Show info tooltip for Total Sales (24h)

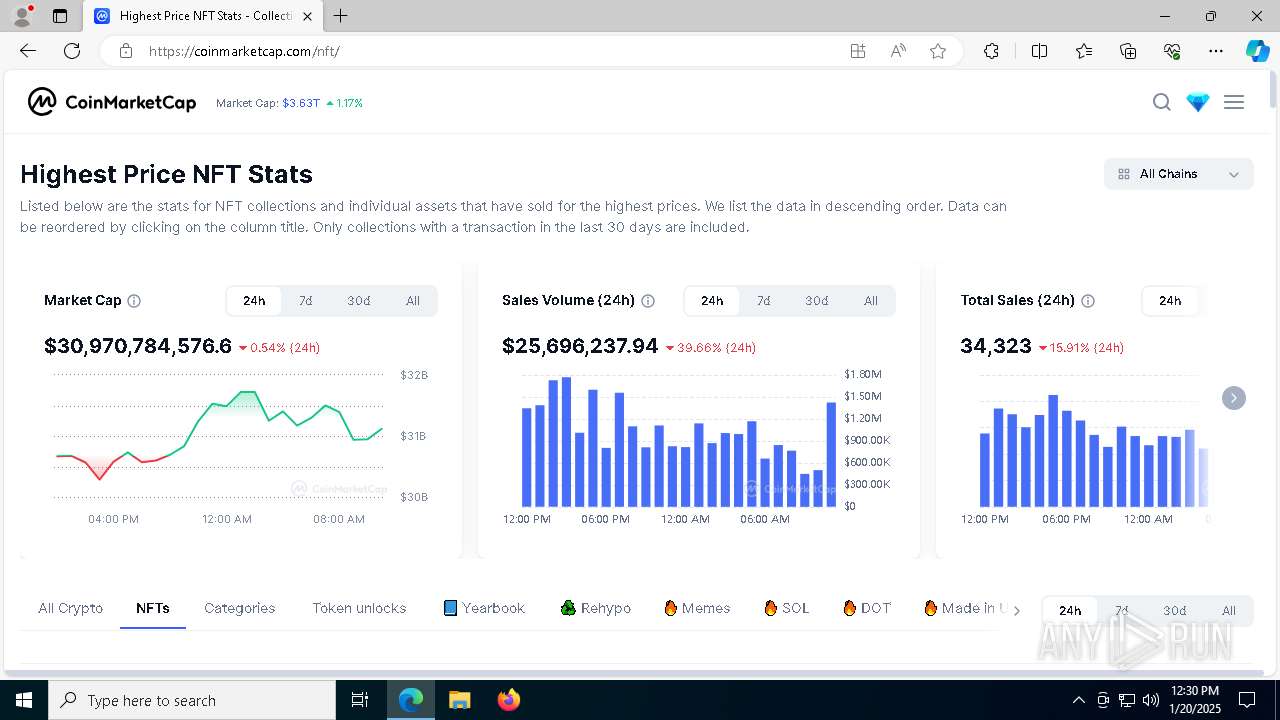pyautogui.click(x=1088, y=301)
